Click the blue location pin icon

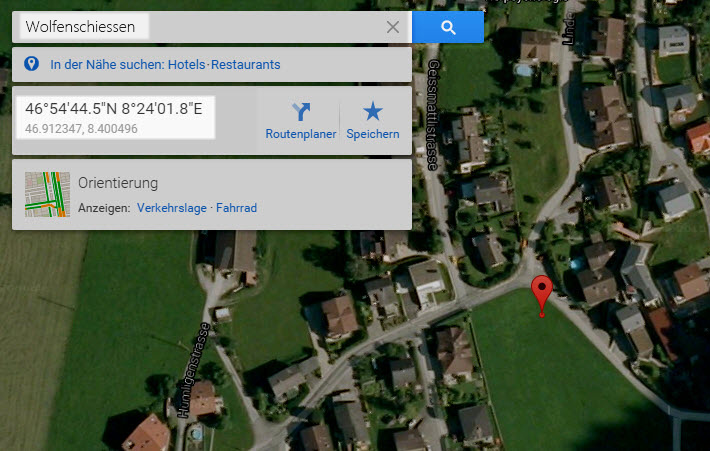31,64
